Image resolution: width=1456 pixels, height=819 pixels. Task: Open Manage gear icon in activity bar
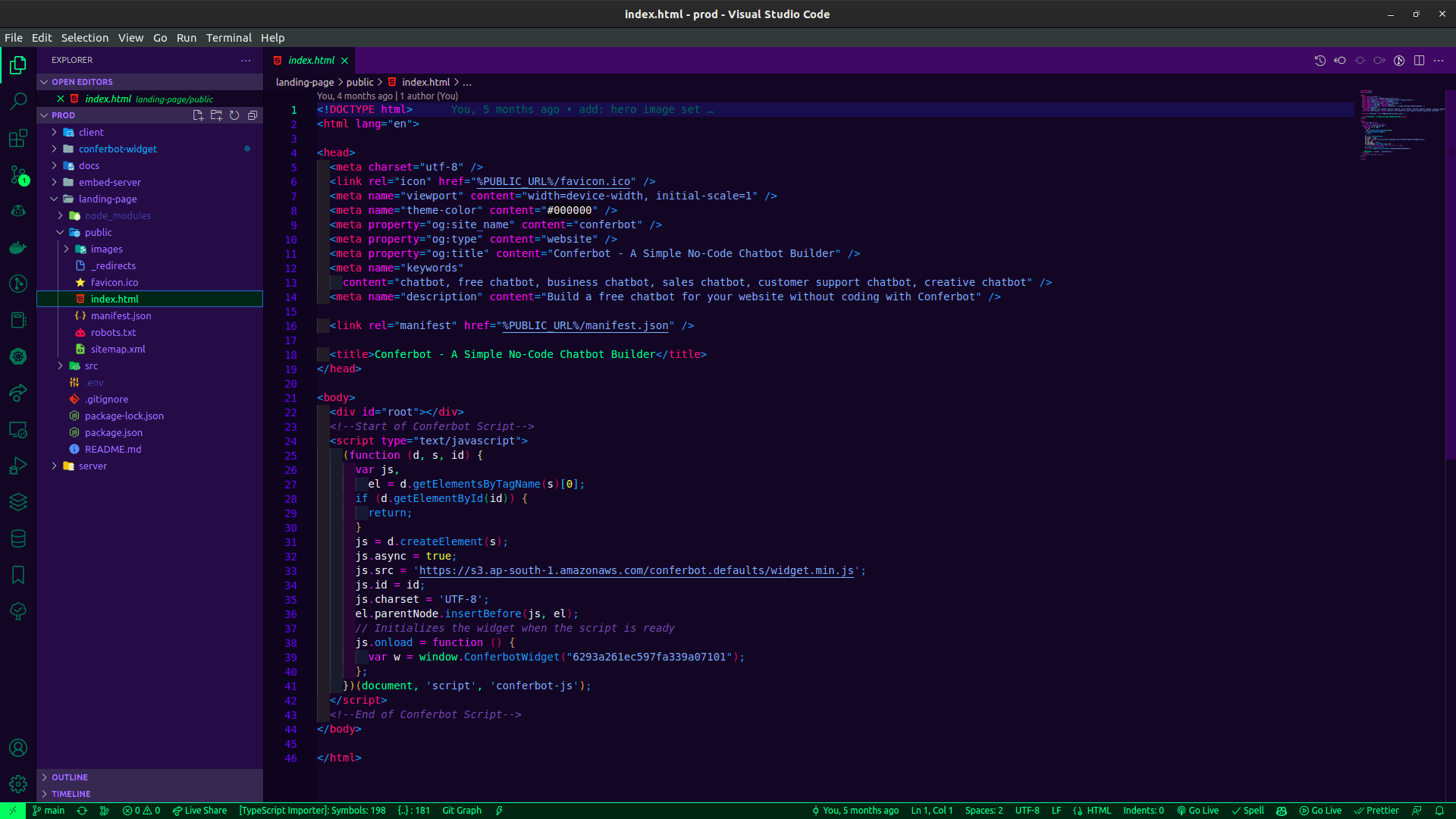[x=18, y=783]
